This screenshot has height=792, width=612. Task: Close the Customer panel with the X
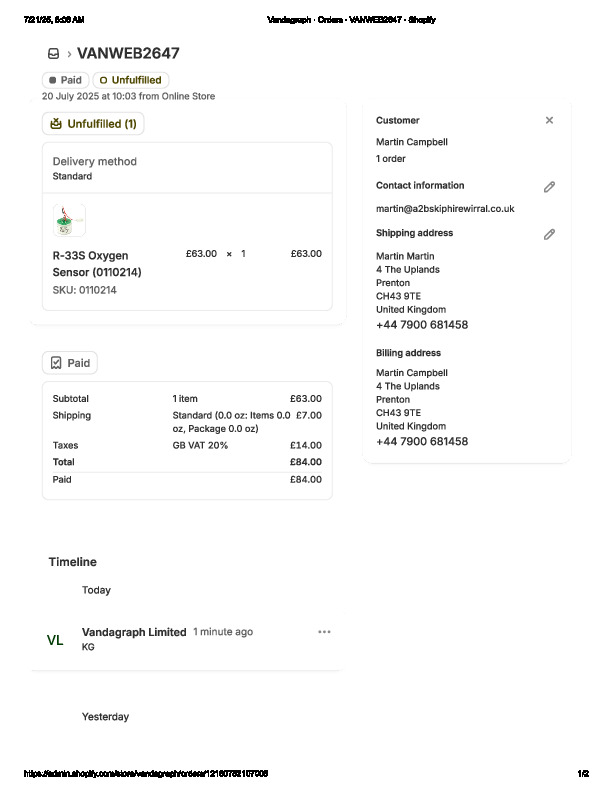[549, 120]
